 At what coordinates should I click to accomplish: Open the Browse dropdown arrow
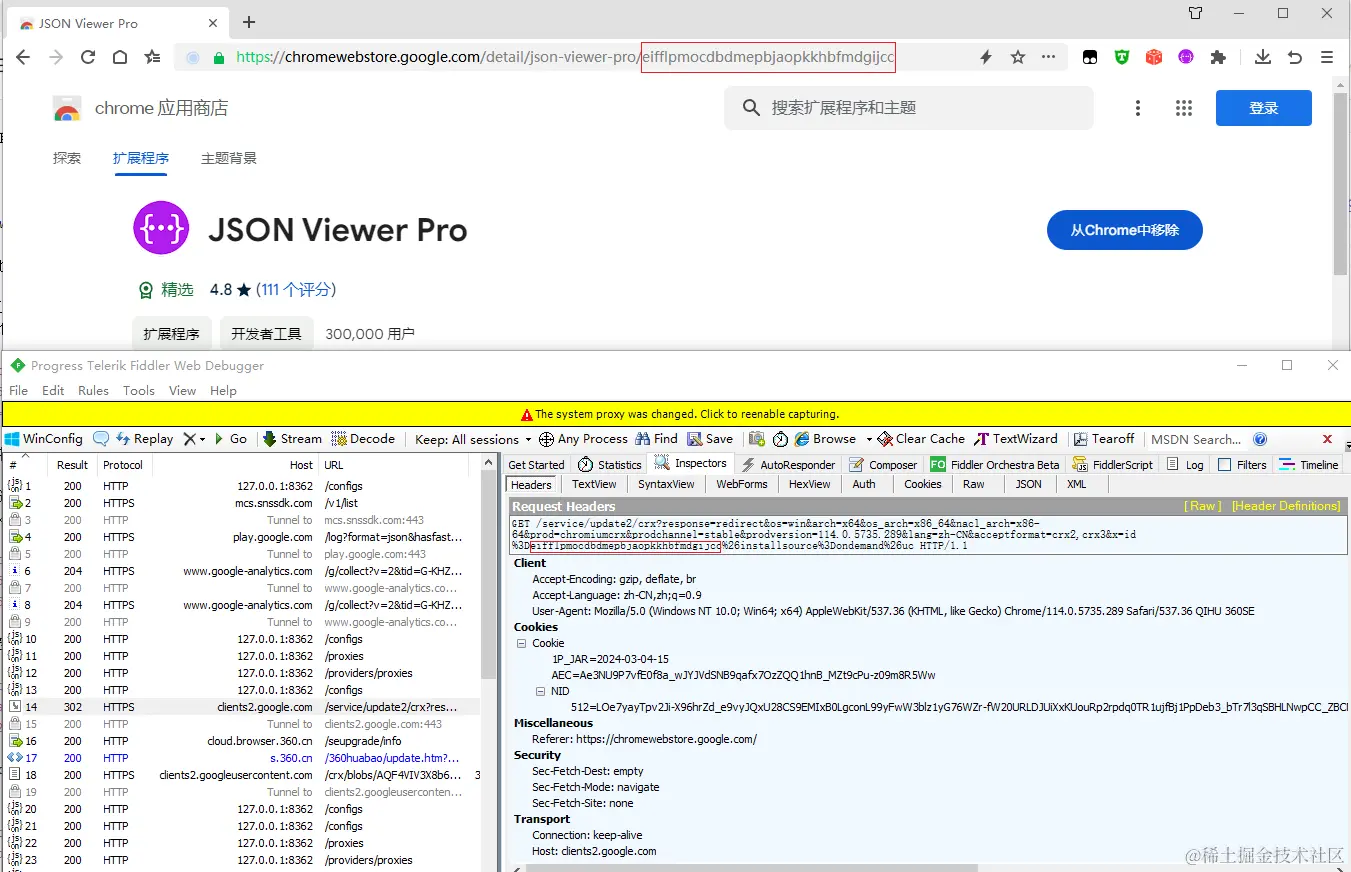[868, 440]
